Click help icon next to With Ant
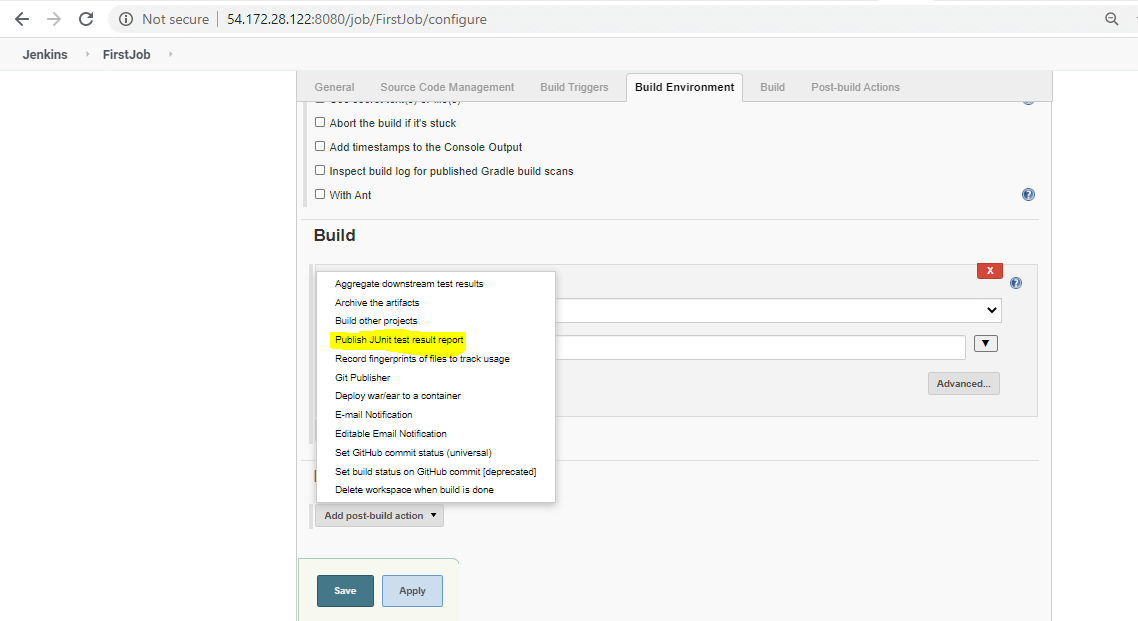 tap(1028, 194)
